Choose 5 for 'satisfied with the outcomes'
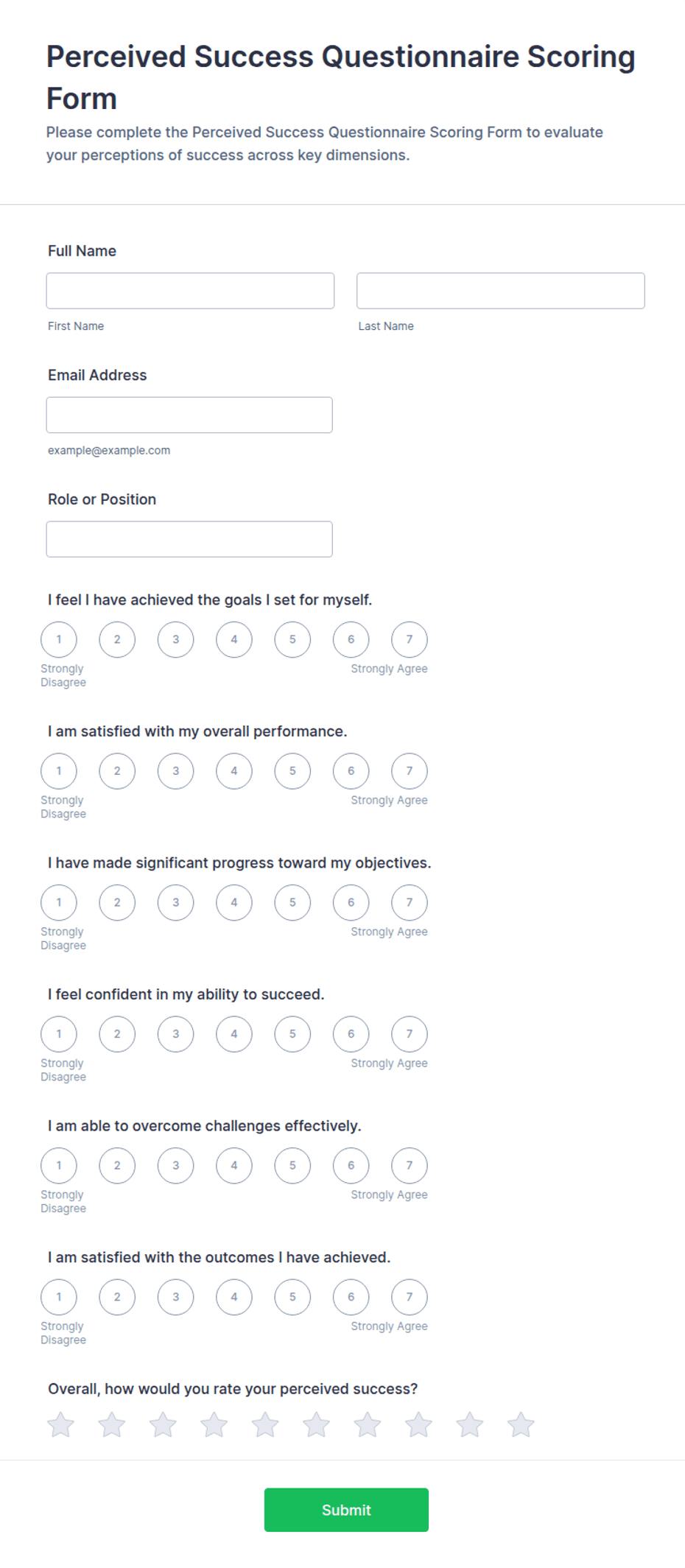Image resolution: width=685 pixels, height=1568 pixels. coord(292,1297)
